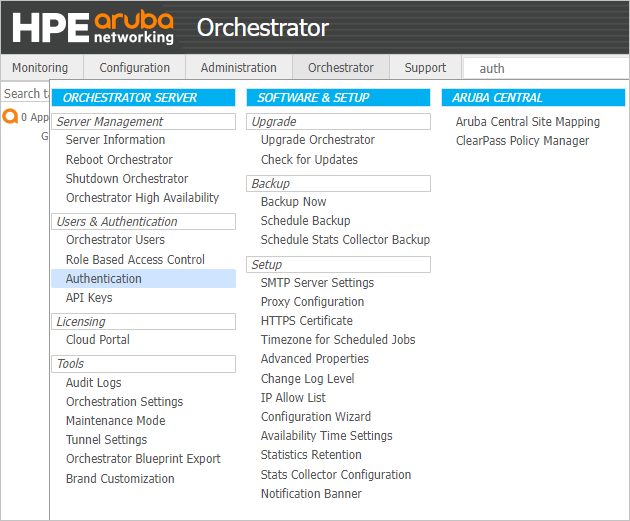
Task: Open Aruba Central Site Mapping
Action: 528,122
